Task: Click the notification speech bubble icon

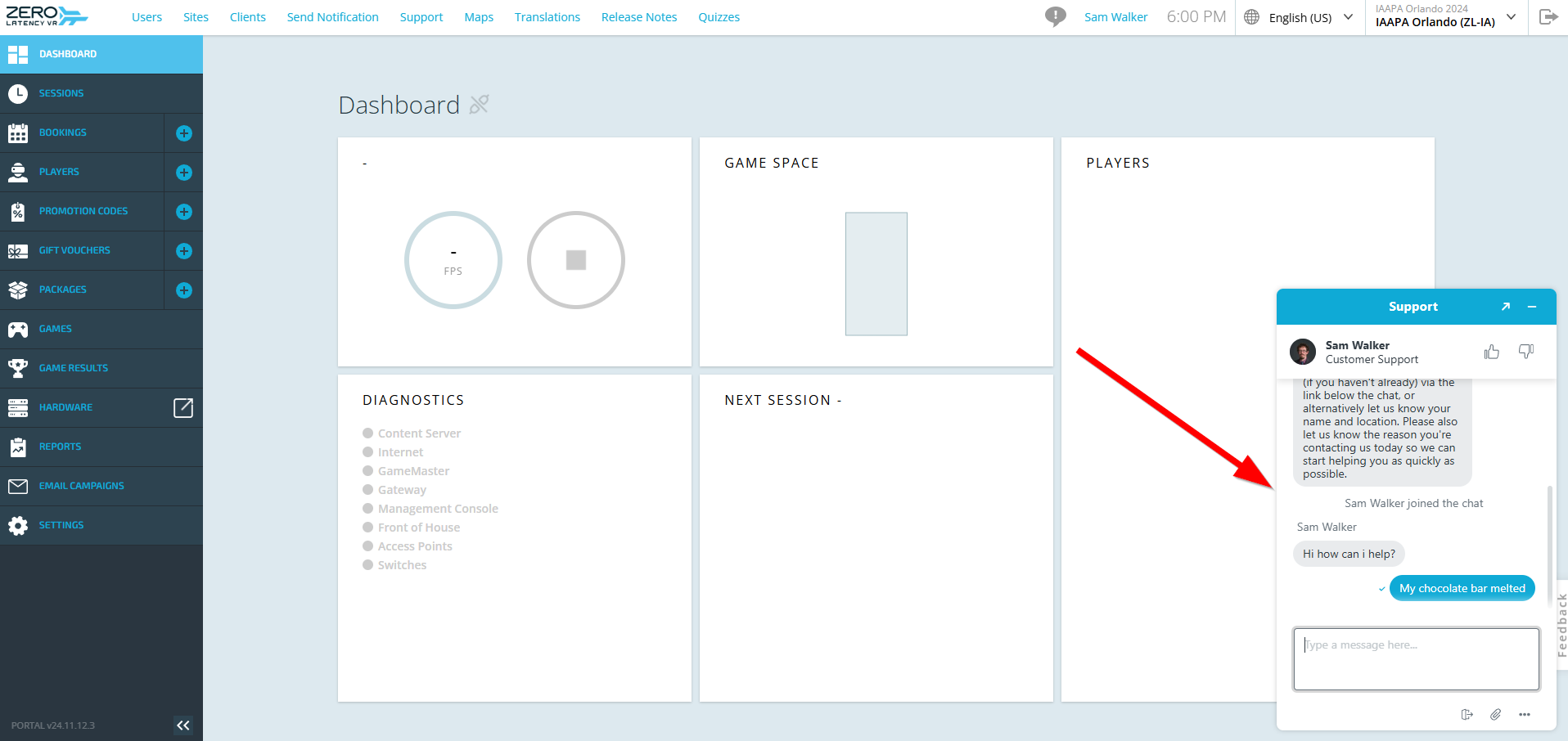Action: (1056, 16)
